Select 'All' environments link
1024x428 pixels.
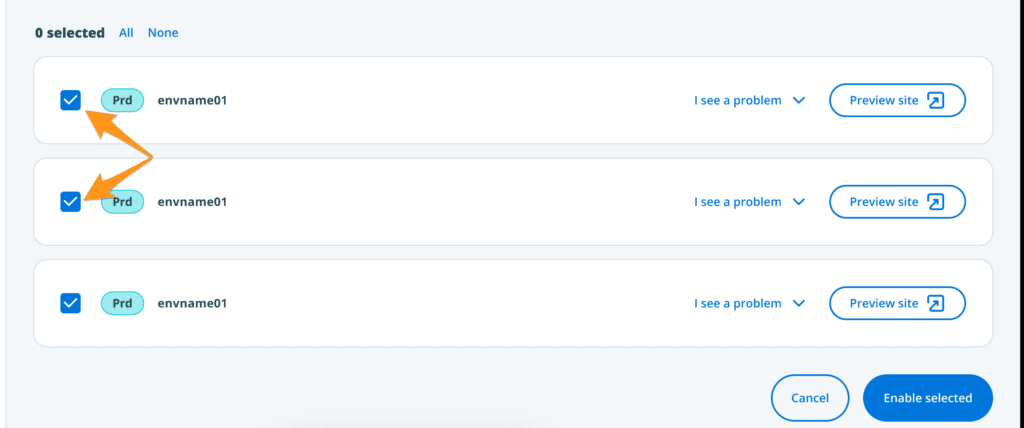pos(126,33)
